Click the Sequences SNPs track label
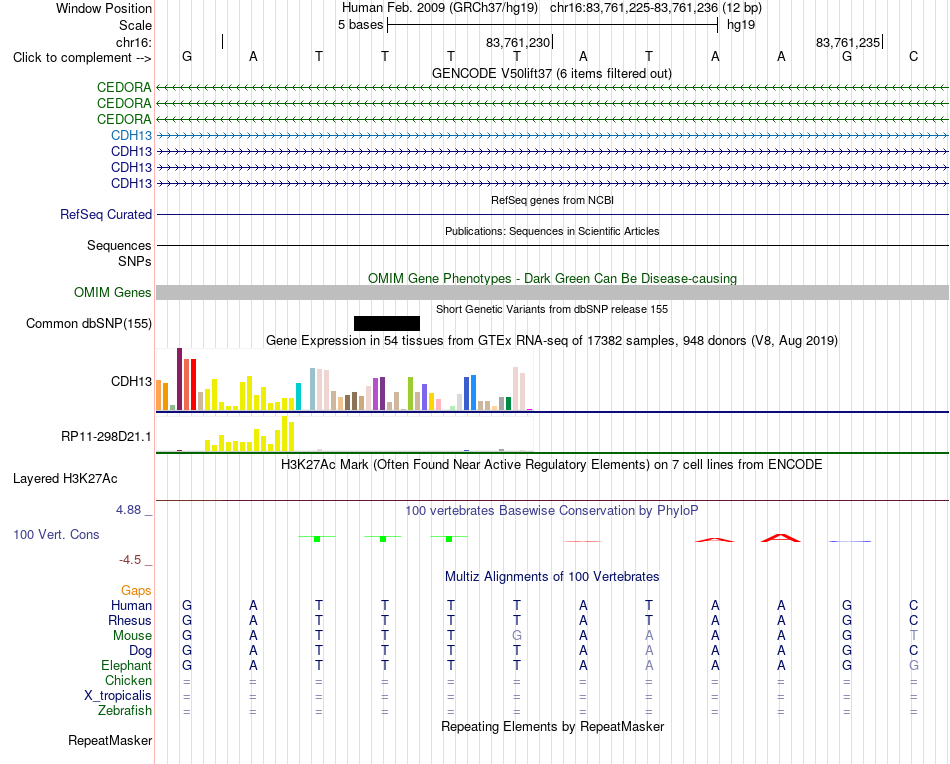Screen dimensions: 950x764 (119, 253)
